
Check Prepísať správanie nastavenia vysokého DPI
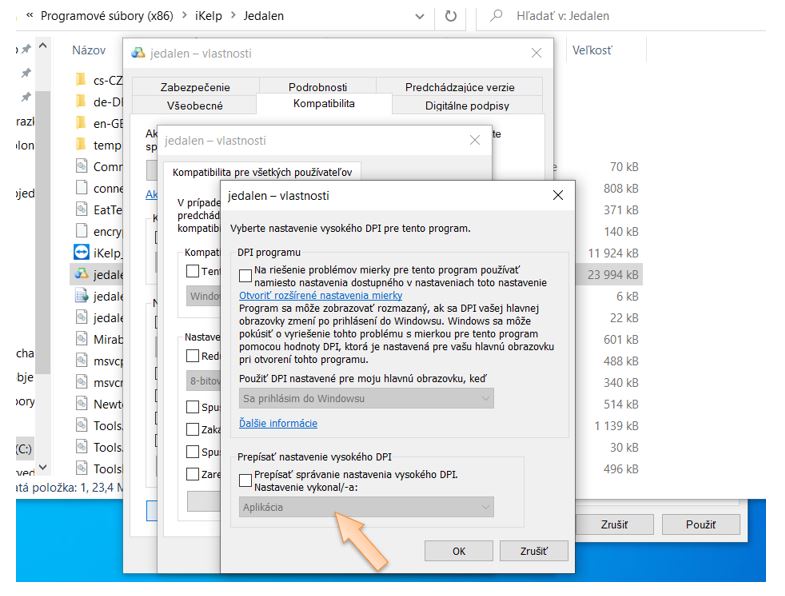point(246,479)
